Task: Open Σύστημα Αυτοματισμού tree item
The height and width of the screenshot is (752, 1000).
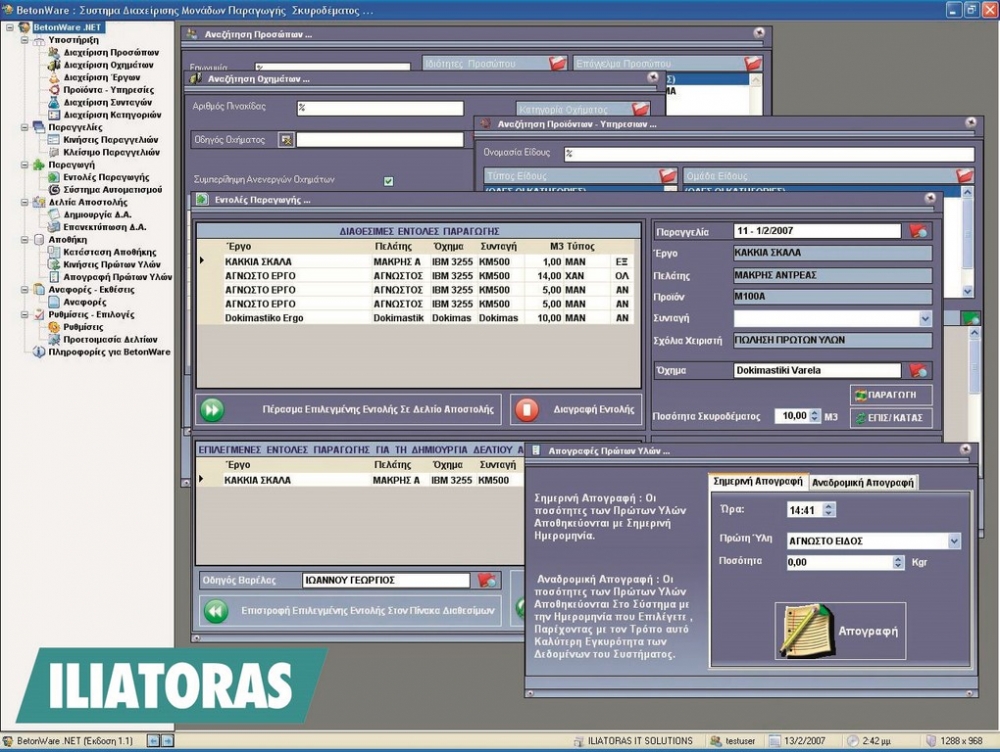Action: click(x=112, y=189)
